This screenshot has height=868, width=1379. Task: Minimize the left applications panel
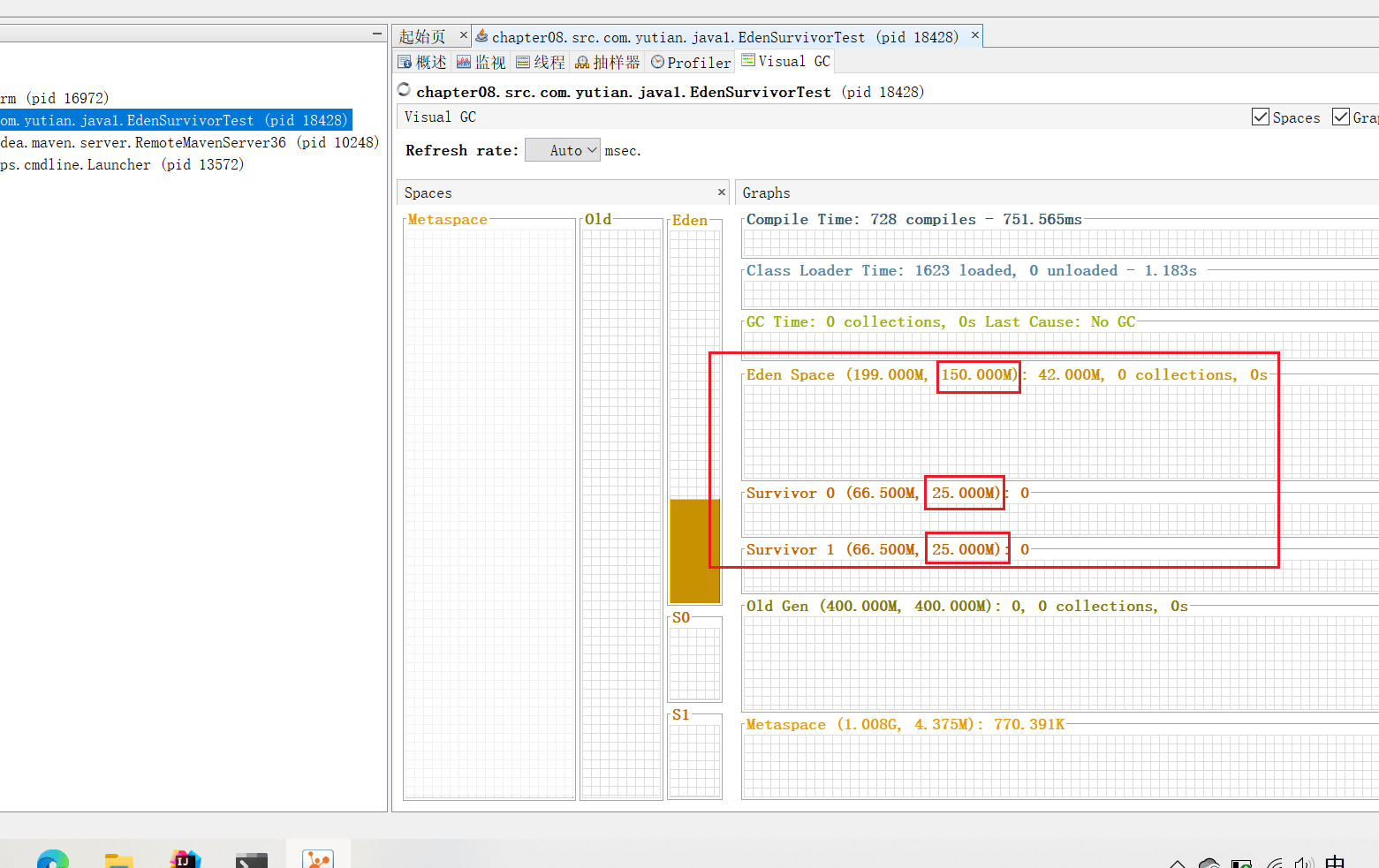click(x=377, y=34)
